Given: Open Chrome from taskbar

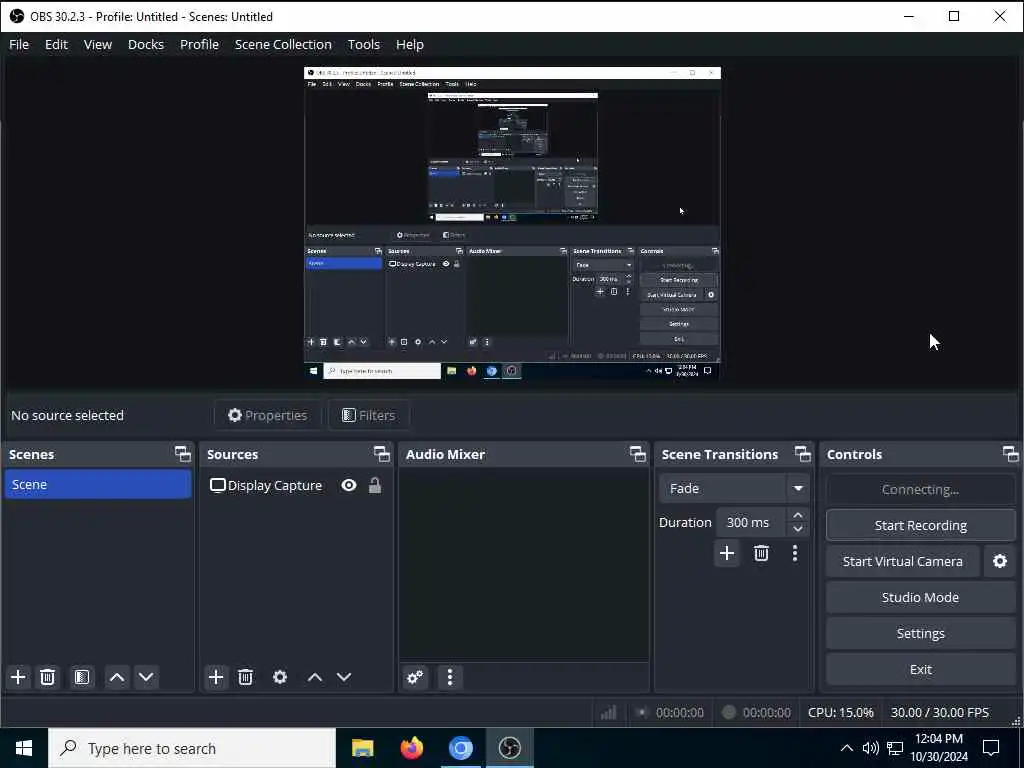Looking at the screenshot, I should coord(460,748).
